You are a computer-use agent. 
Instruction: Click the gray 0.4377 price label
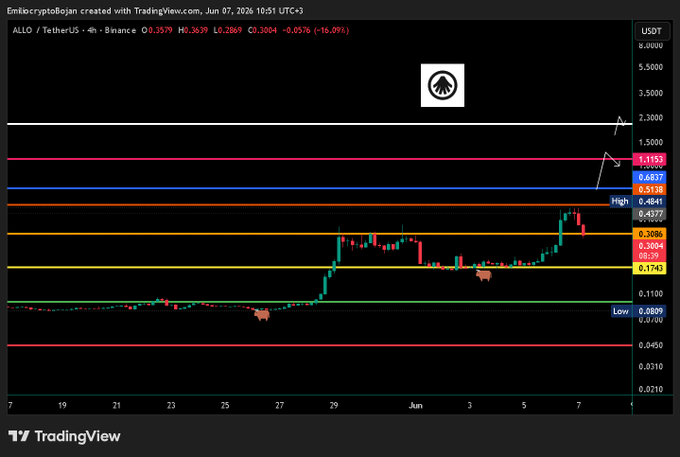pyautogui.click(x=650, y=214)
